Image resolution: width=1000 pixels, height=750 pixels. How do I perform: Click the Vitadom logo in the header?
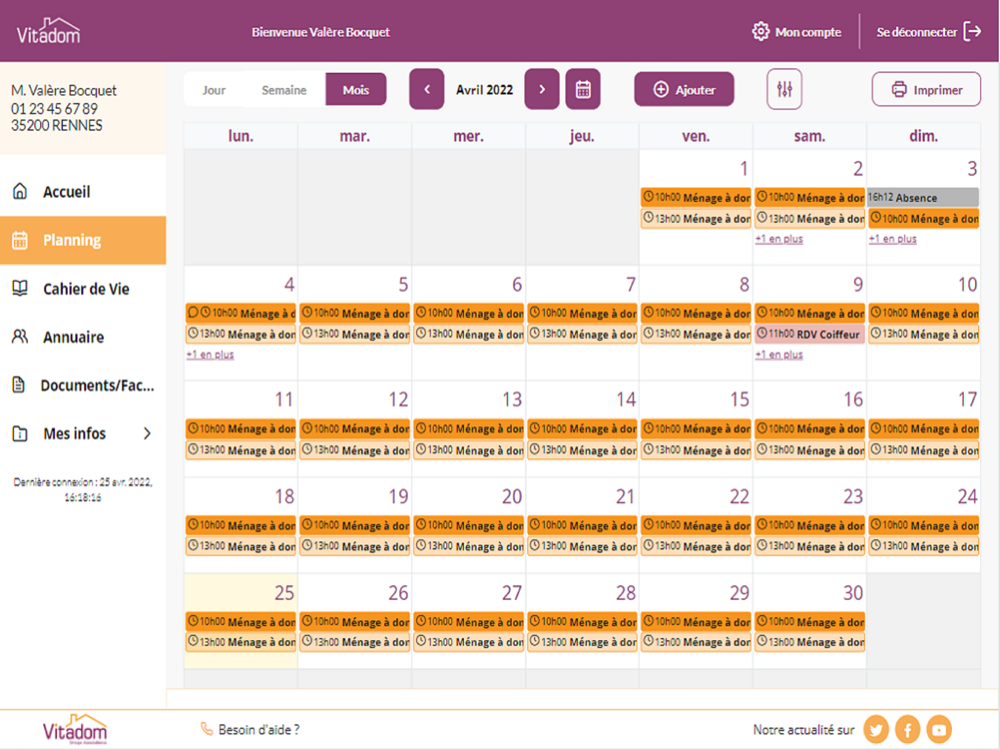[48, 31]
